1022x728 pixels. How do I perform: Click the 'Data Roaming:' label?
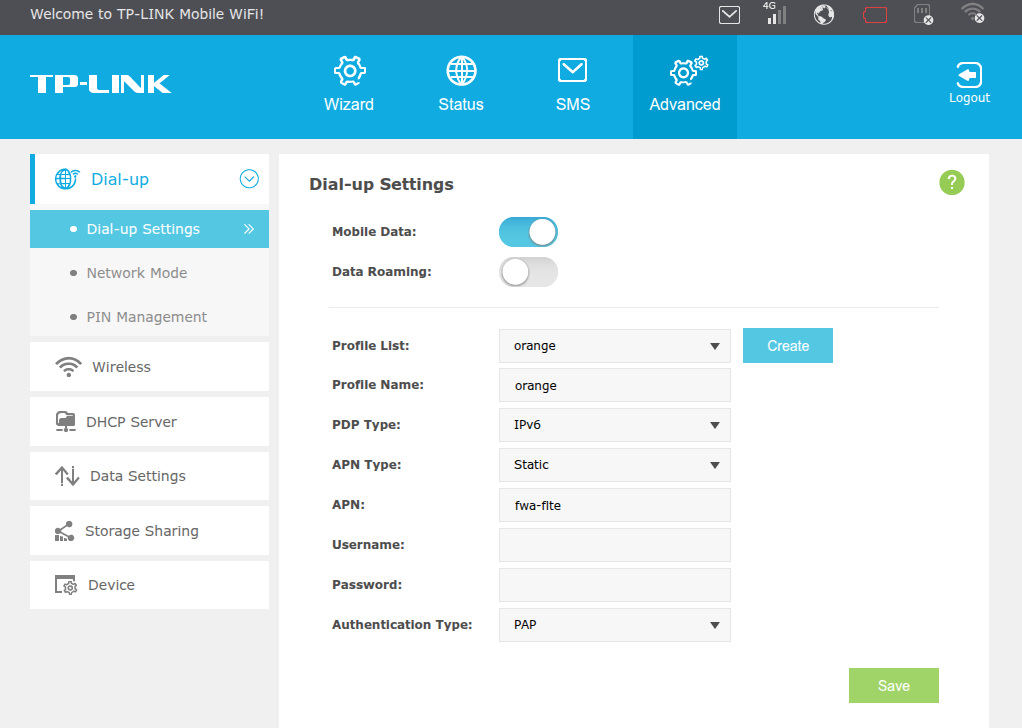[x=382, y=272]
